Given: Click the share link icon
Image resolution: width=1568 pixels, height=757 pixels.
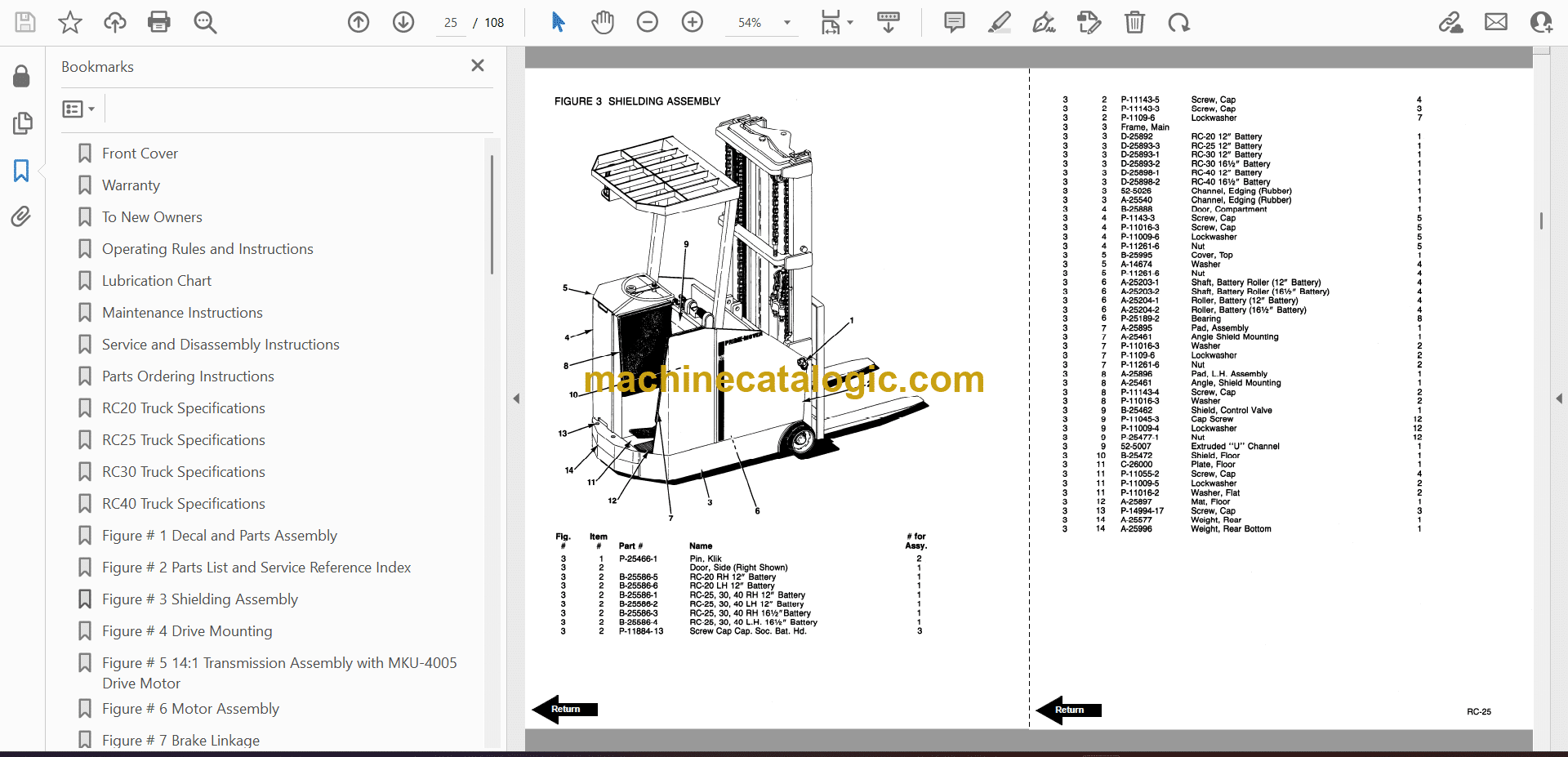Looking at the screenshot, I should (1451, 22).
